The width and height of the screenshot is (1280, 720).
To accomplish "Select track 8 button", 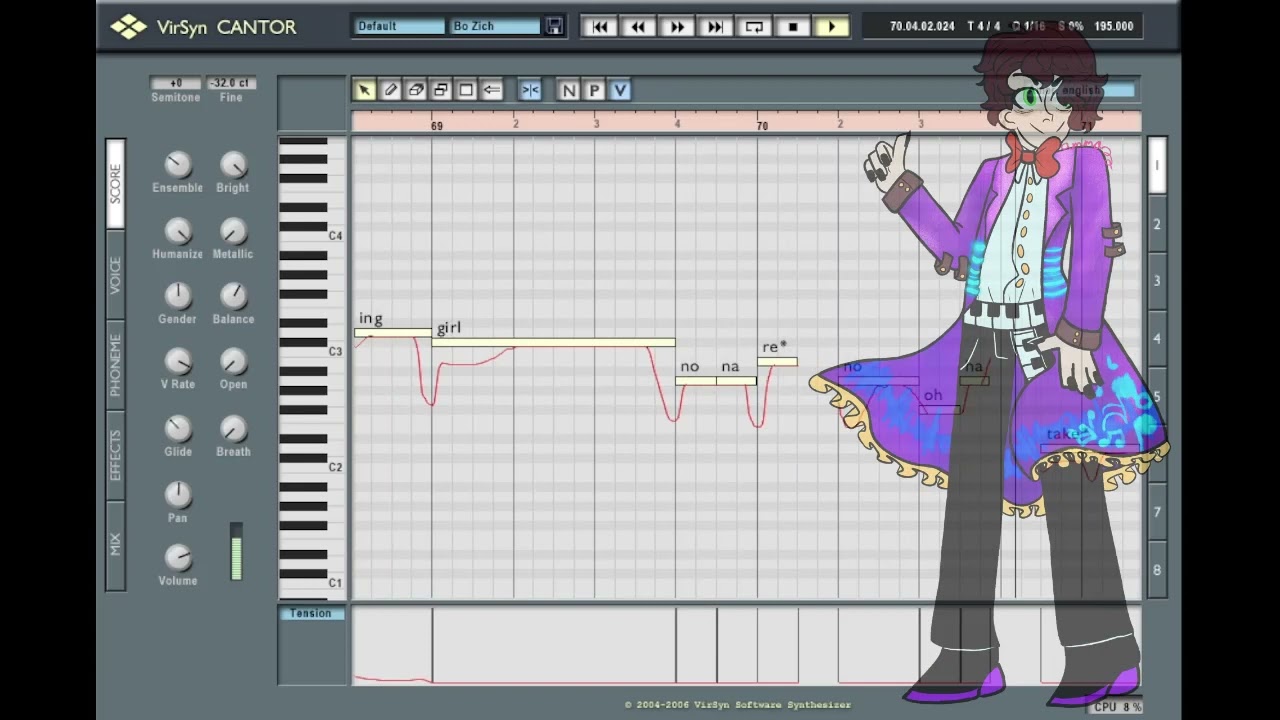I will click(x=1157, y=570).
